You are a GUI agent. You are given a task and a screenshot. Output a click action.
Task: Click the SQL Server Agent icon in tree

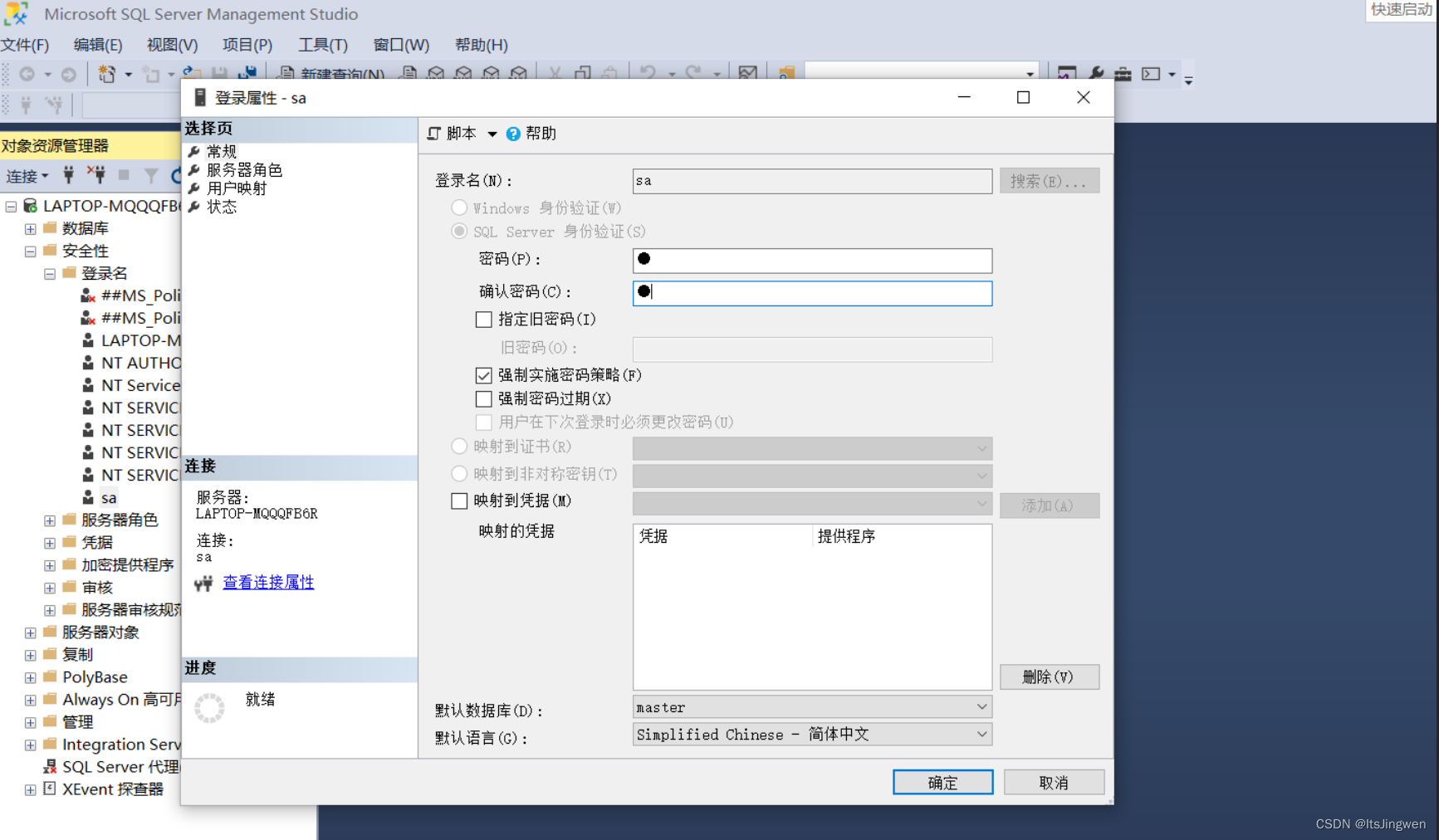[50, 766]
